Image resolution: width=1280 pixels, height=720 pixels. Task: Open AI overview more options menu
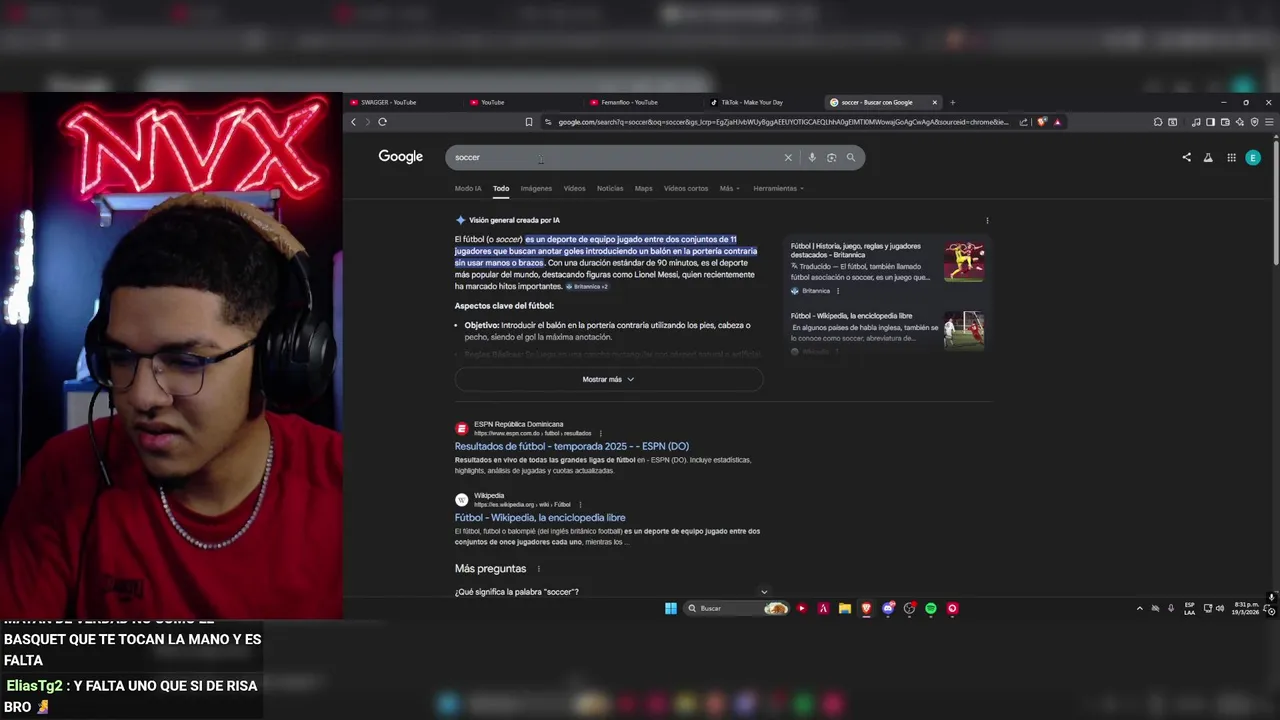click(x=987, y=221)
